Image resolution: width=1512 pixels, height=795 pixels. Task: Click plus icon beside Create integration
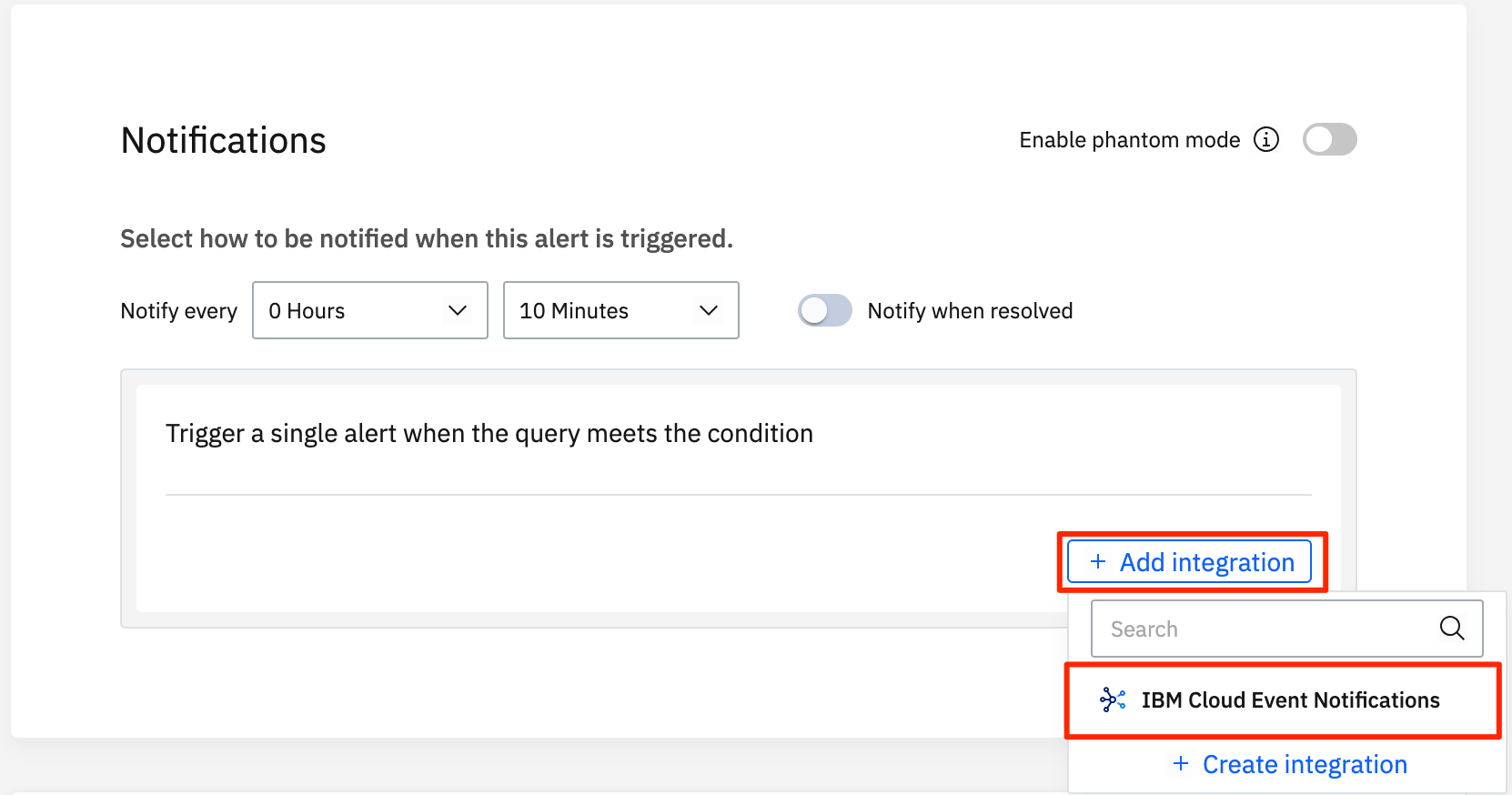point(1181,764)
